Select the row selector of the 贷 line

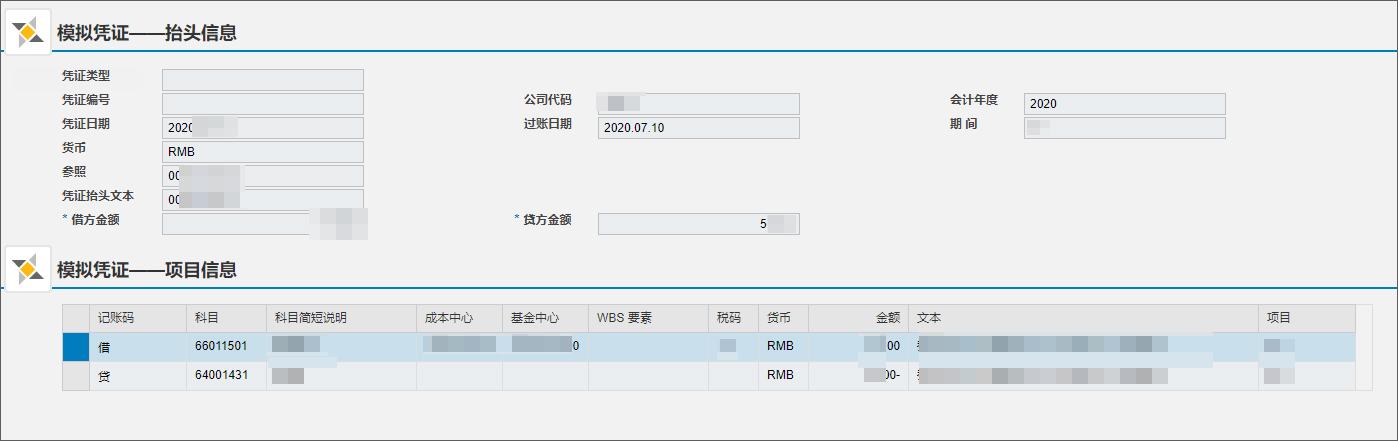(76, 376)
